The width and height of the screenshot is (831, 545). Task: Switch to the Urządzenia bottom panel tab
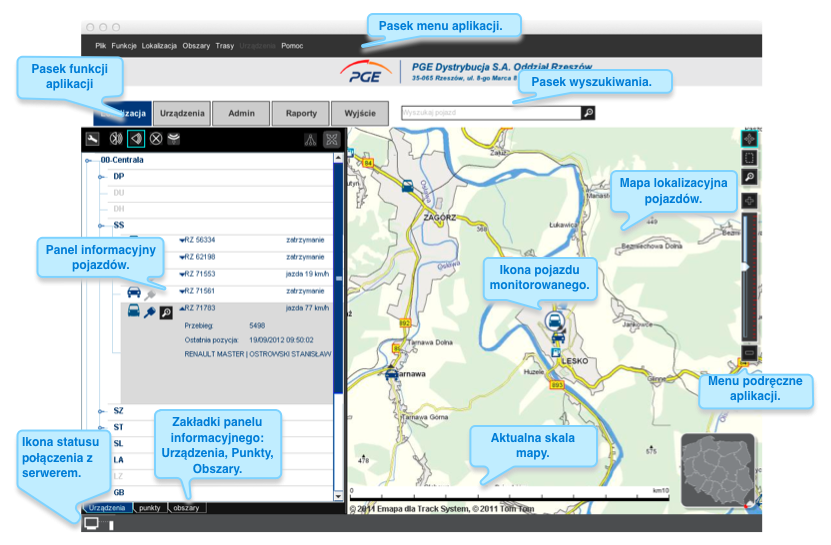pyautogui.click(x=107, y=508)
